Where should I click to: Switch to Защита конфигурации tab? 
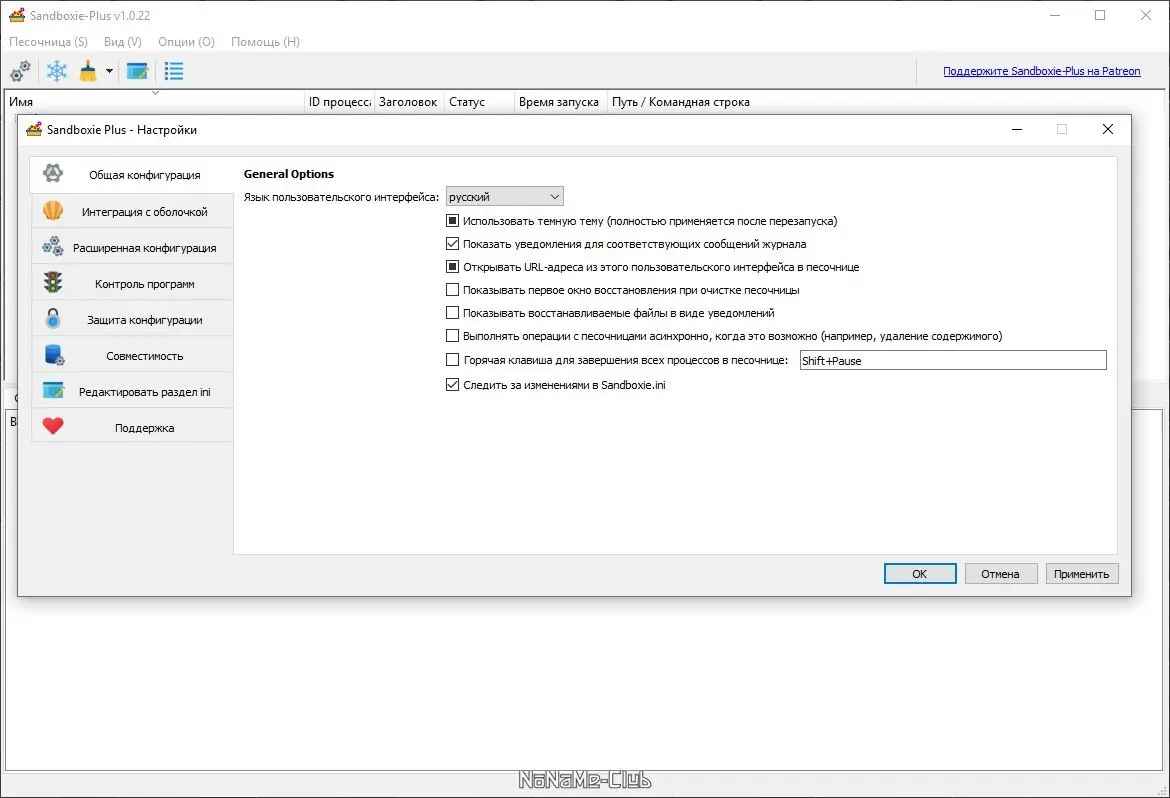pos(132,319)
